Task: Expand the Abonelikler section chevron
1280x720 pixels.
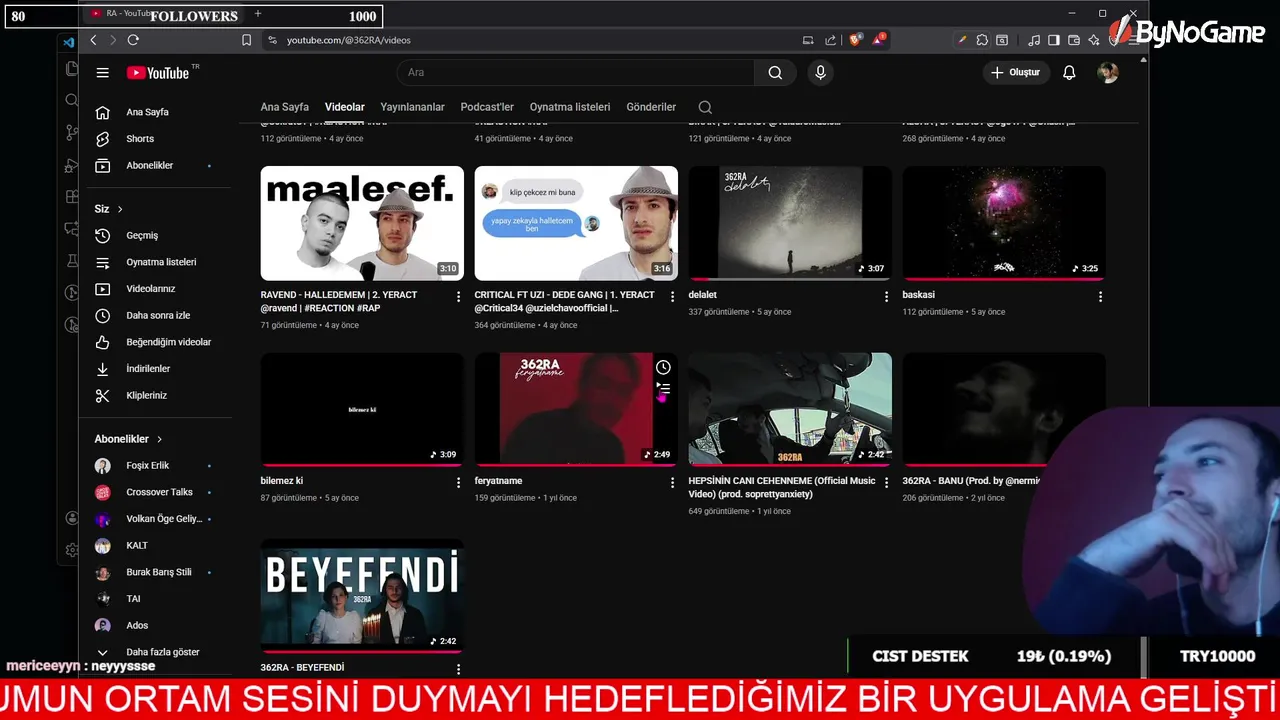Action: pos(159,439)
